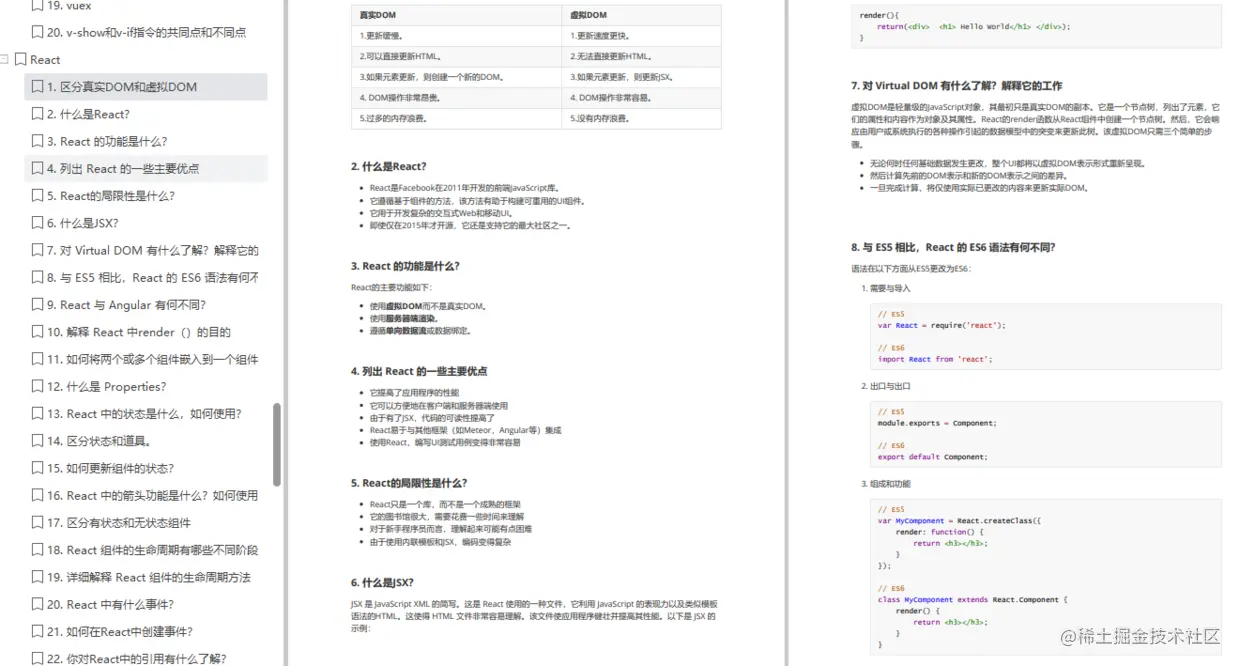The width and height of the screenshot is (1240, 666).
Task: Click table cell '5.过多的内存浪费。'
Action: click(456, 118)
